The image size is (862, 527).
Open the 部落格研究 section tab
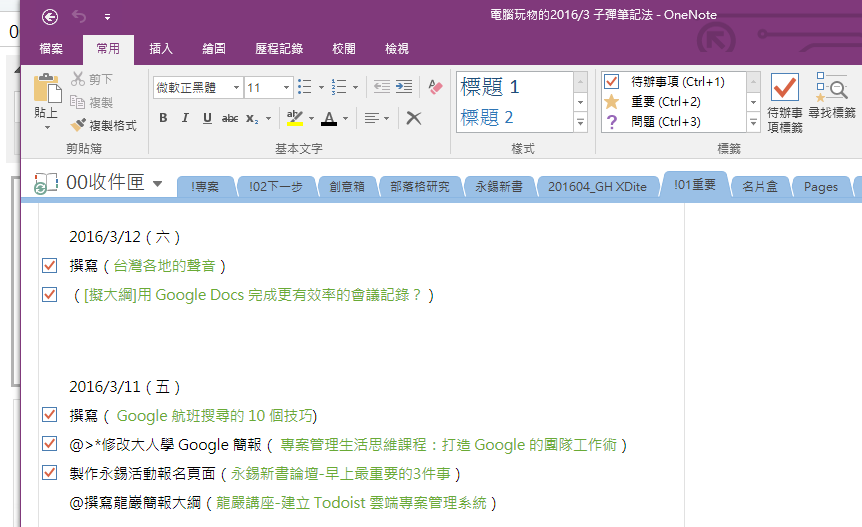(x=420, y=187)
